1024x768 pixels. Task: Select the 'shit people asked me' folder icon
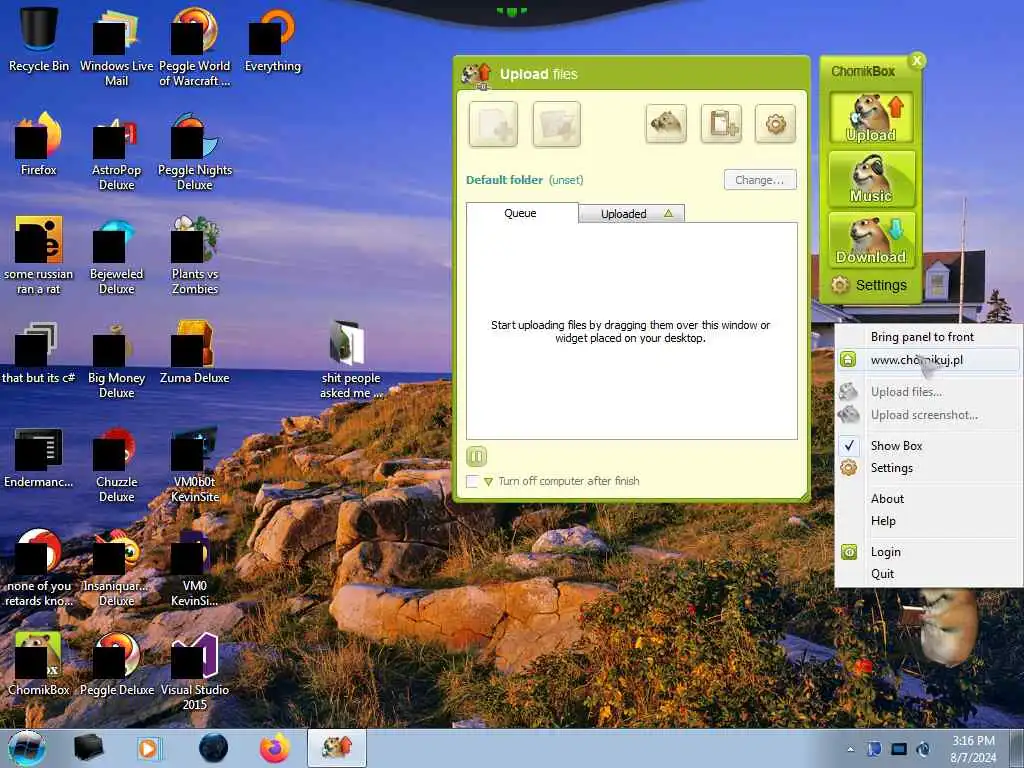351,359
